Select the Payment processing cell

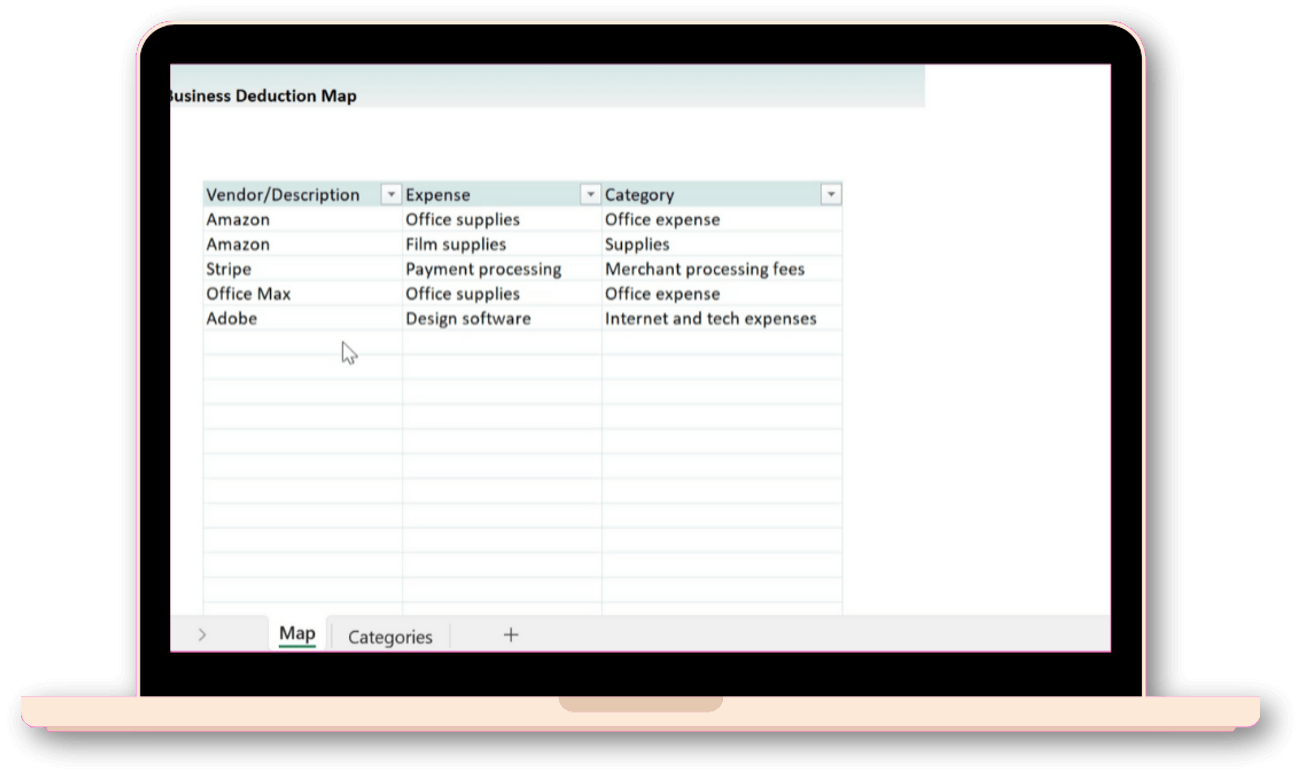502,269
